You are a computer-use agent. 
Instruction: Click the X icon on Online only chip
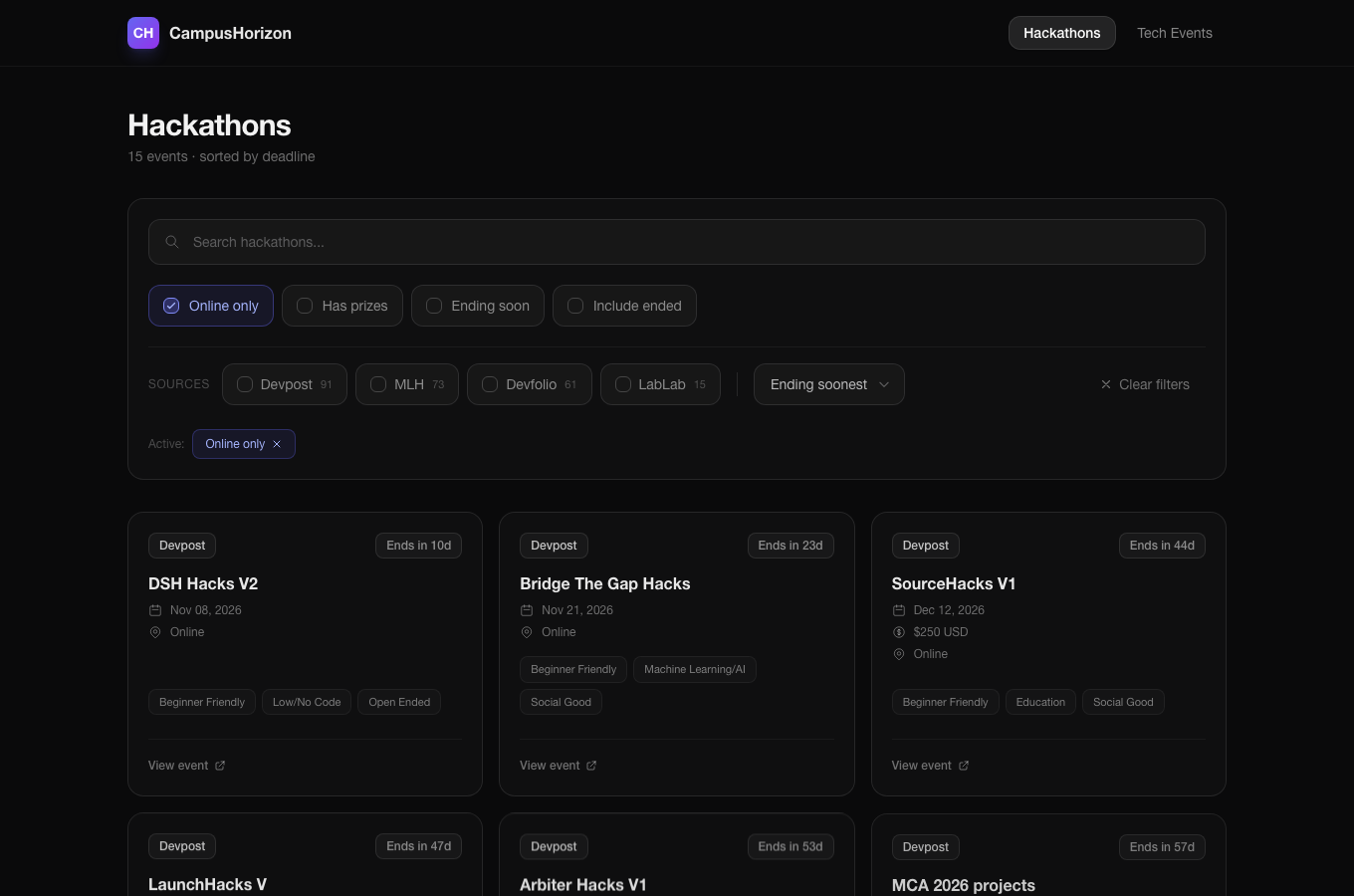(277, 444)
